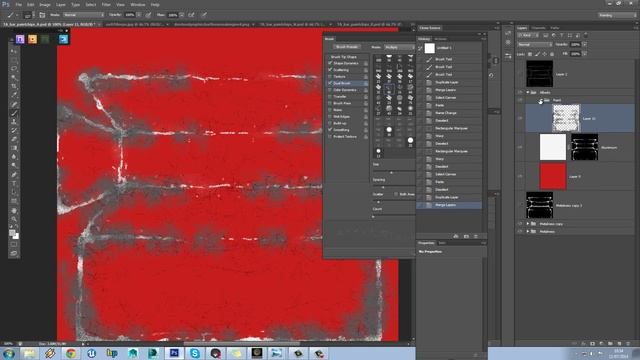Select the Crop tool
Viewport: 640px width, 360px height.
pos(14,87)
